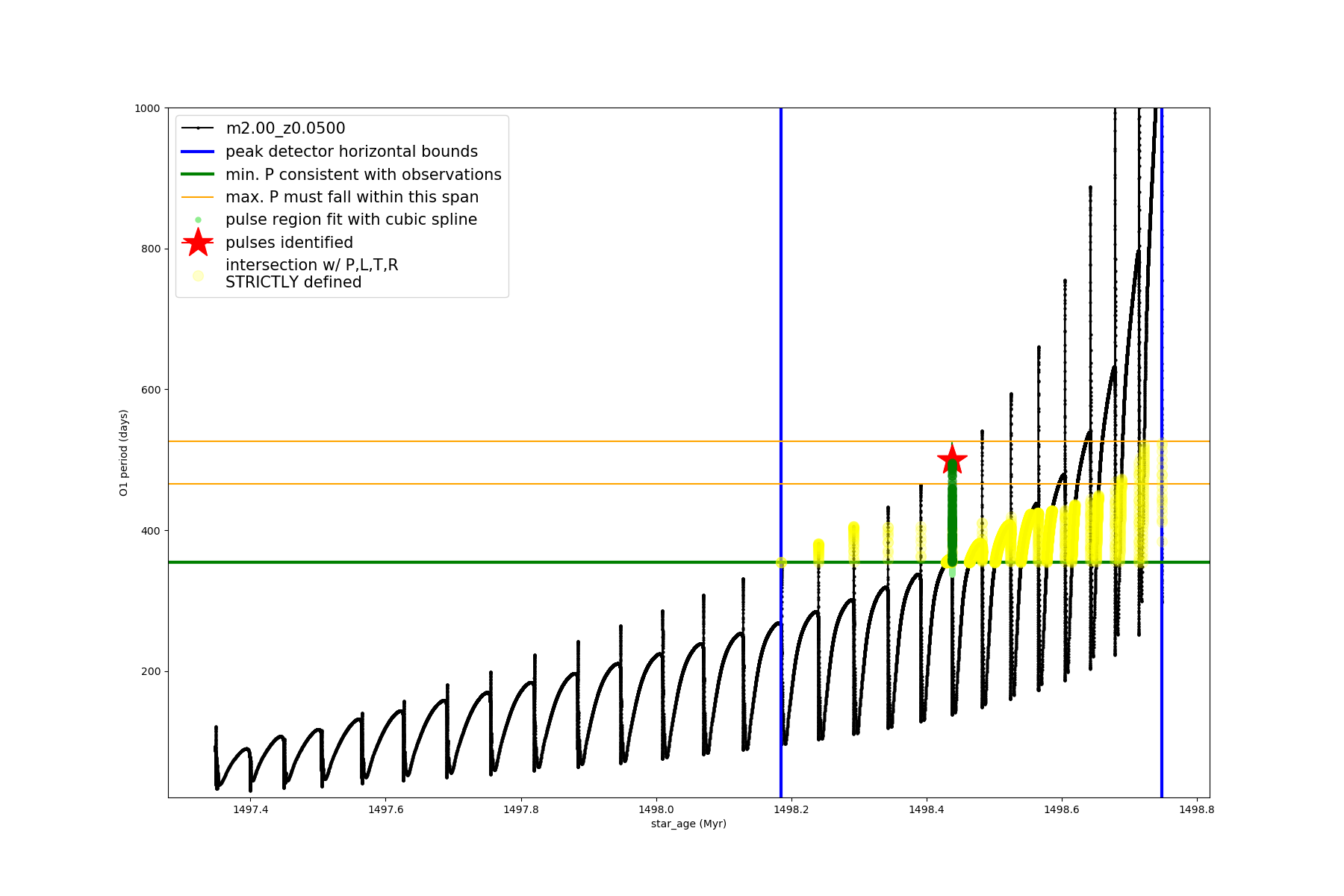Click the 800 y-axis tick label

(x=151, y=249)
